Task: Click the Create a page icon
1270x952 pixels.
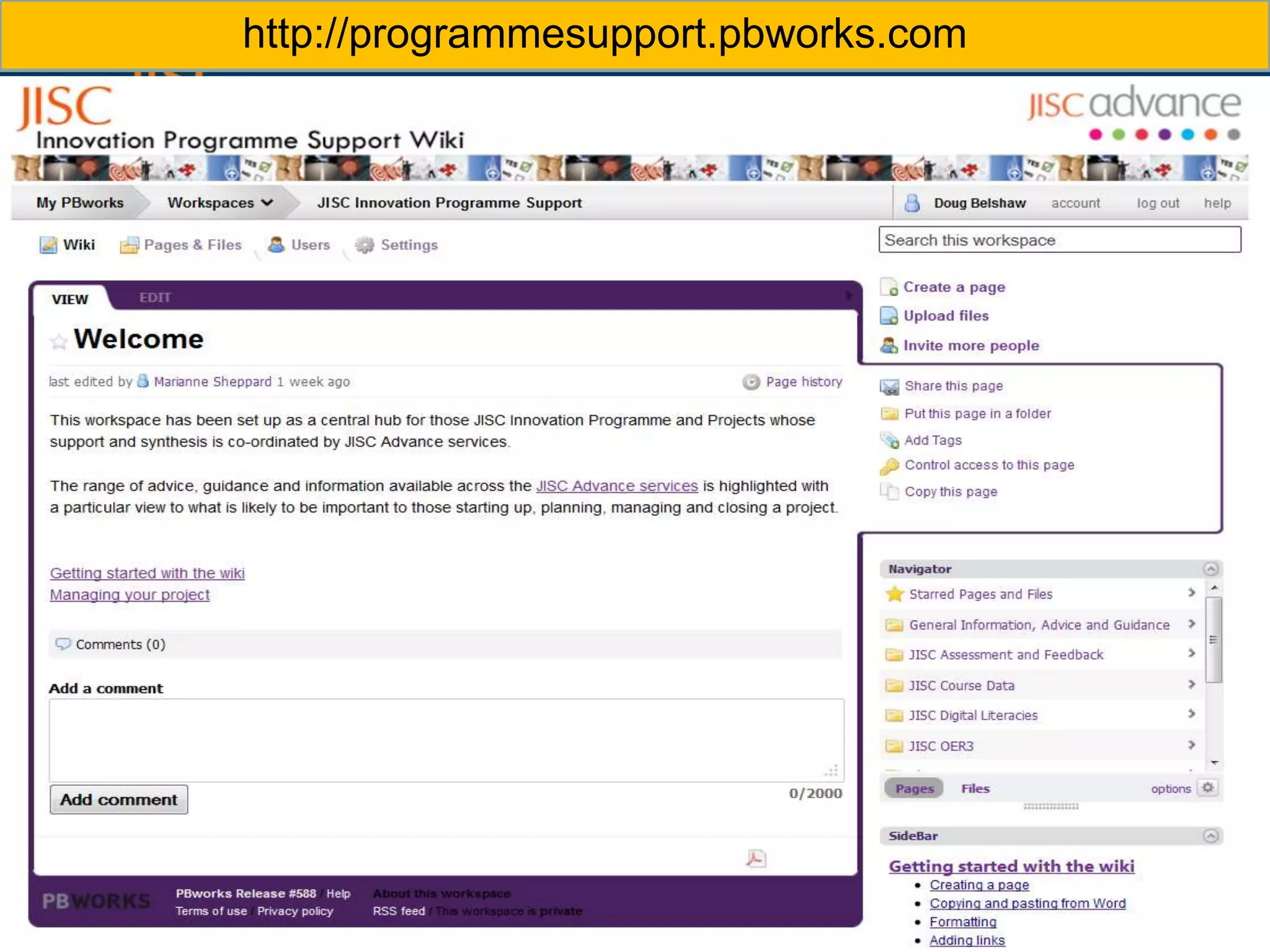Action: 889,288
